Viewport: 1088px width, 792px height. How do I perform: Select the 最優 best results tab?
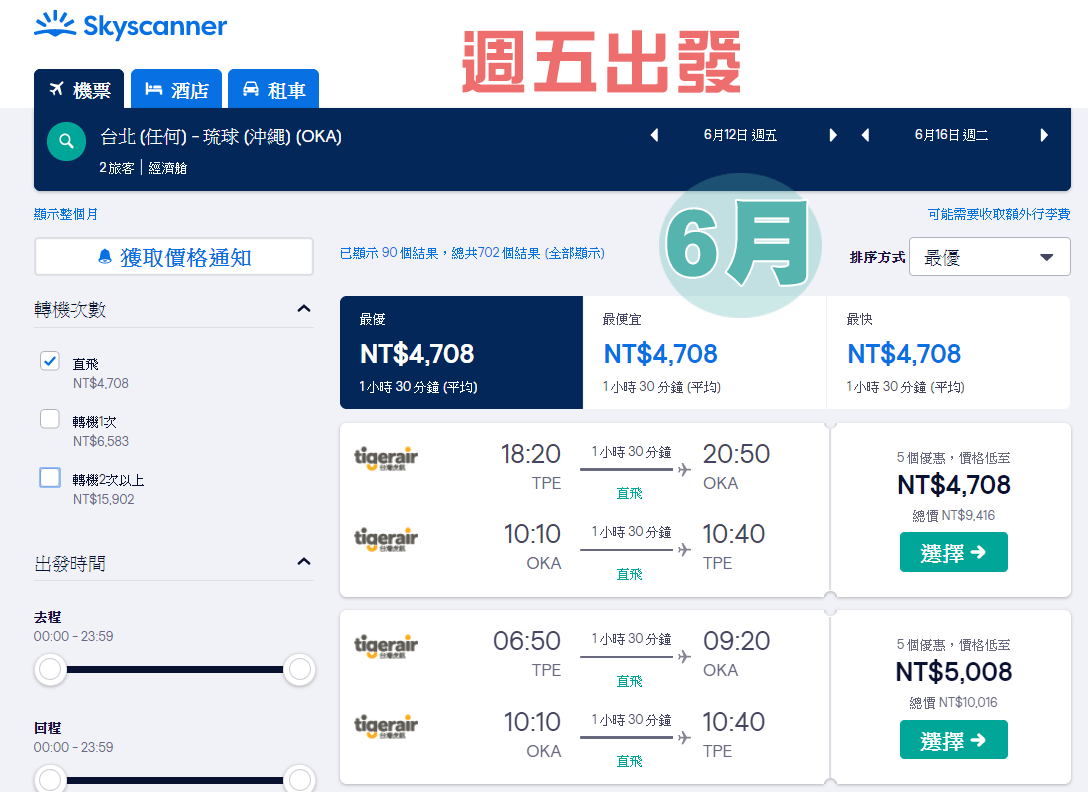point(461,353)
